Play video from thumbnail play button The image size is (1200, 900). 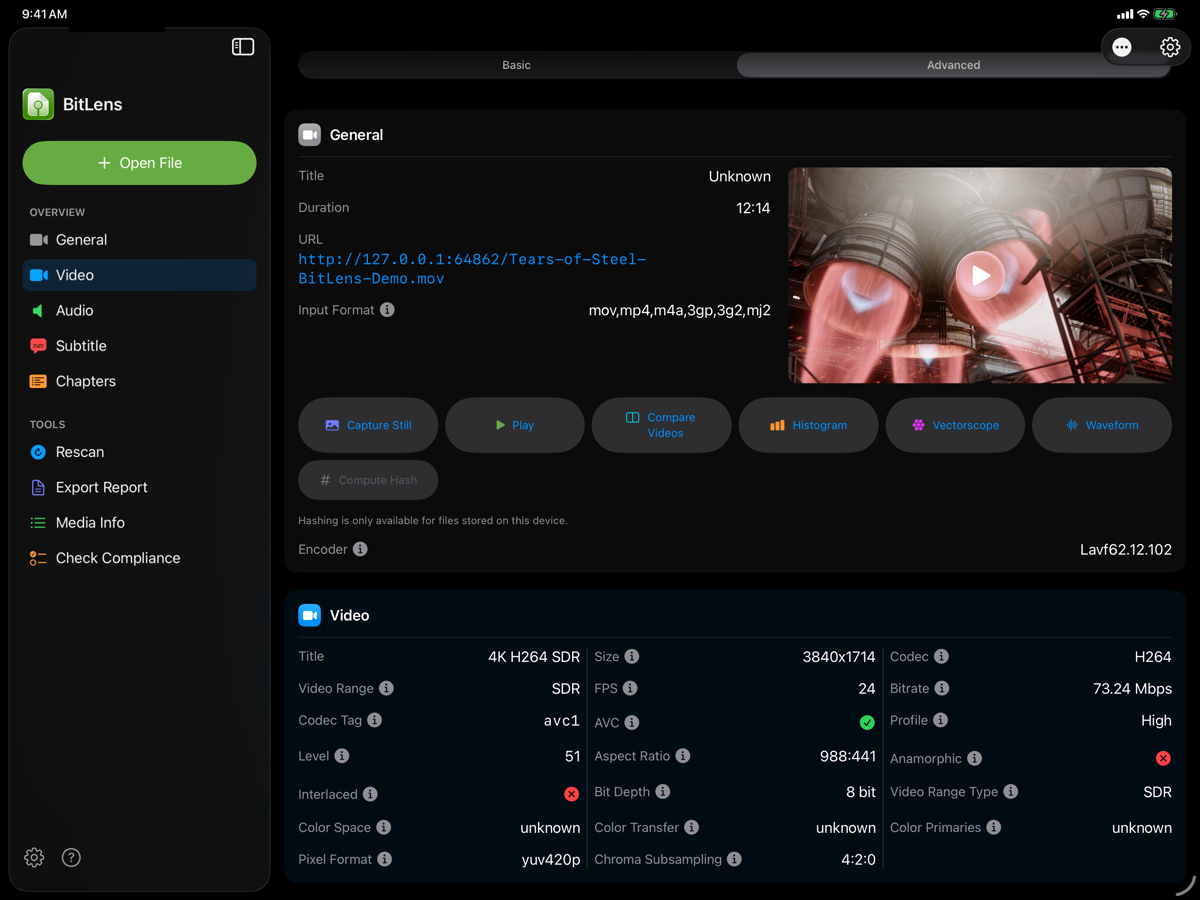pos(980,275)
